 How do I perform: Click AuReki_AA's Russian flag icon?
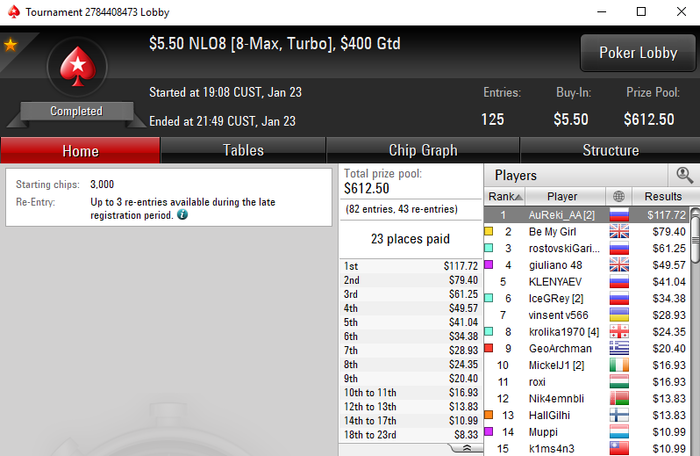[x=619, y=215]
